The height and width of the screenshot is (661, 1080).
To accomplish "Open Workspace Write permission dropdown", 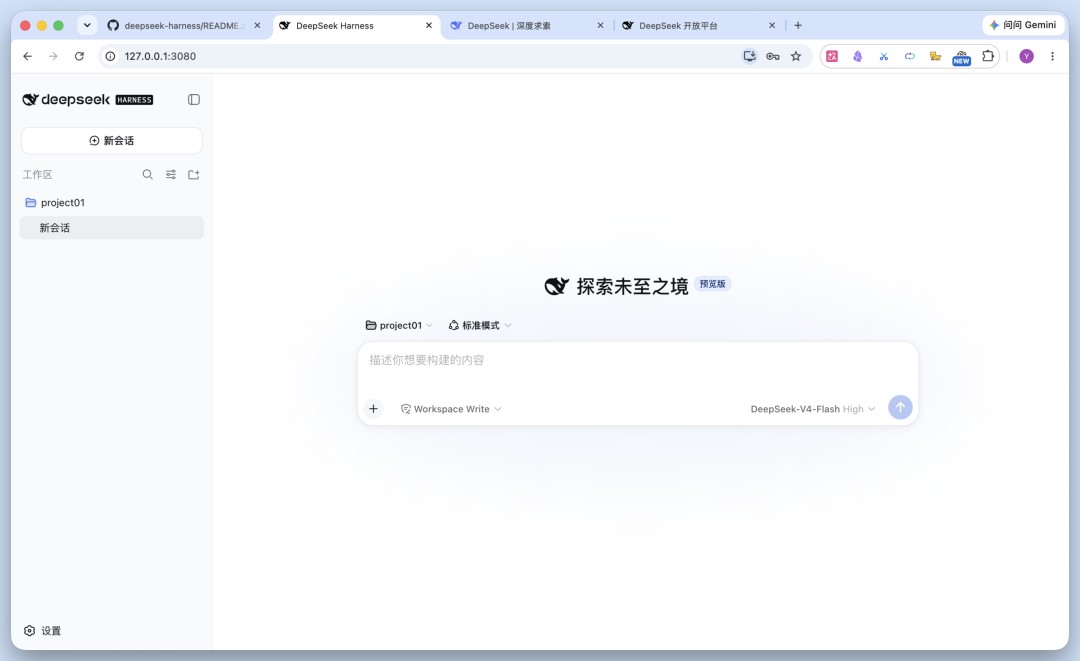I will click(x=451, y=409).
